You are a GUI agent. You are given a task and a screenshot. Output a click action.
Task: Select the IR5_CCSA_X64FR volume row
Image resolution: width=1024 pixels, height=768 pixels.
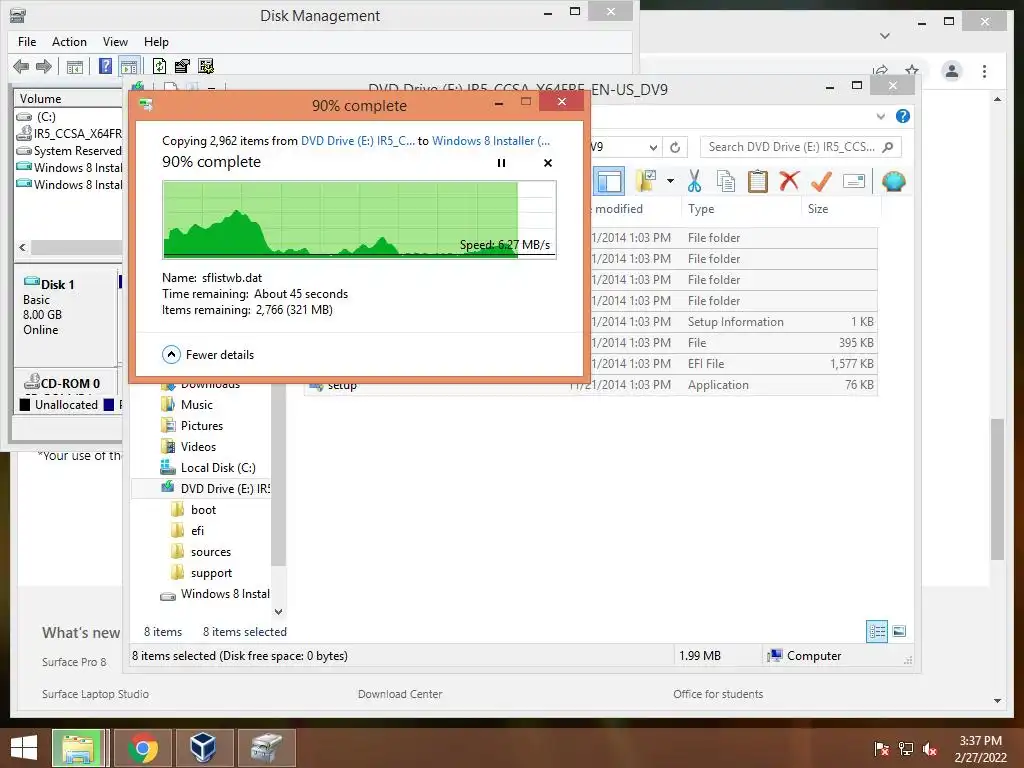pos(69,134)
